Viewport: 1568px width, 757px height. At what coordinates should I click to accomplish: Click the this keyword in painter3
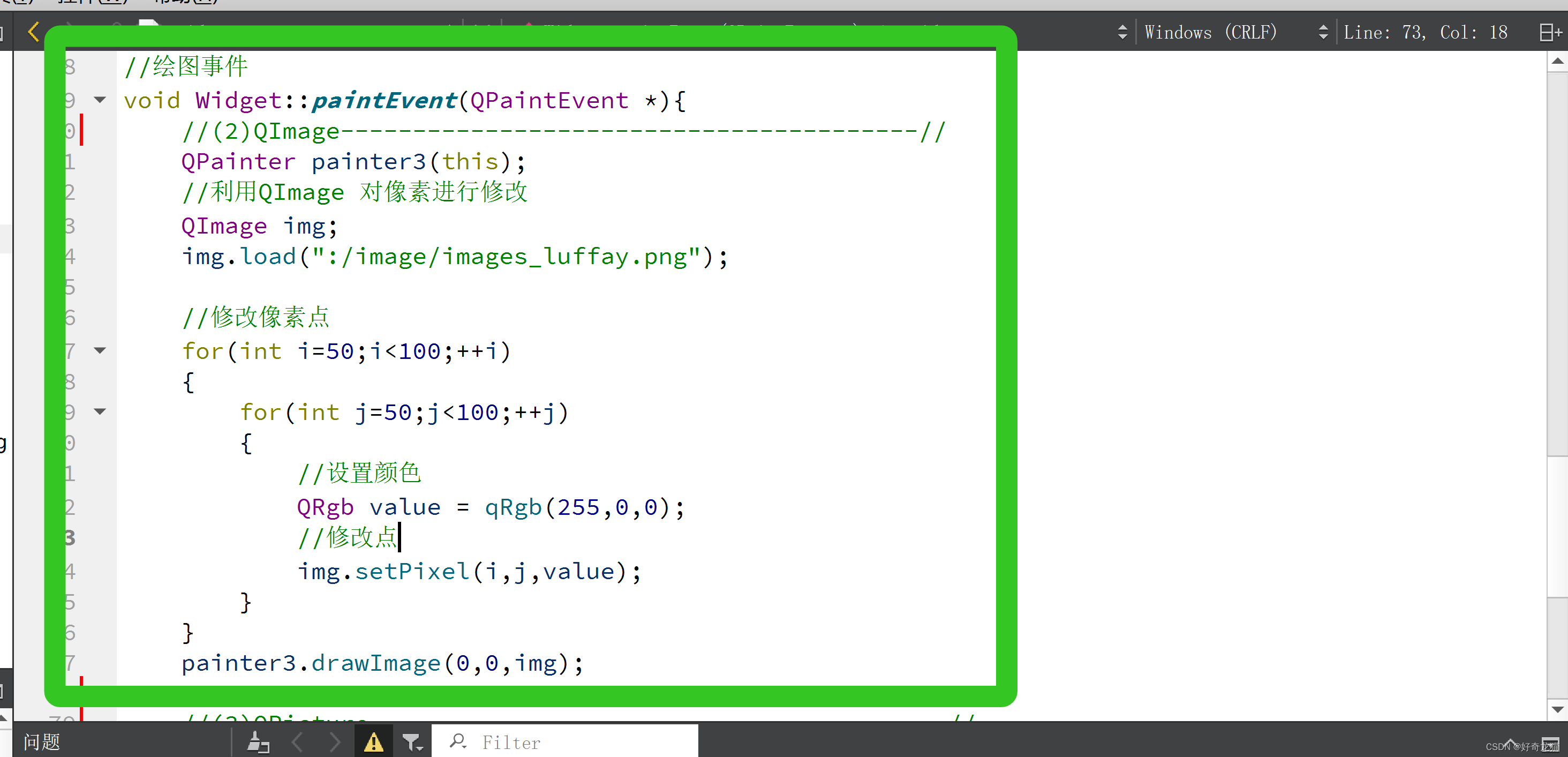click(471, 161)
